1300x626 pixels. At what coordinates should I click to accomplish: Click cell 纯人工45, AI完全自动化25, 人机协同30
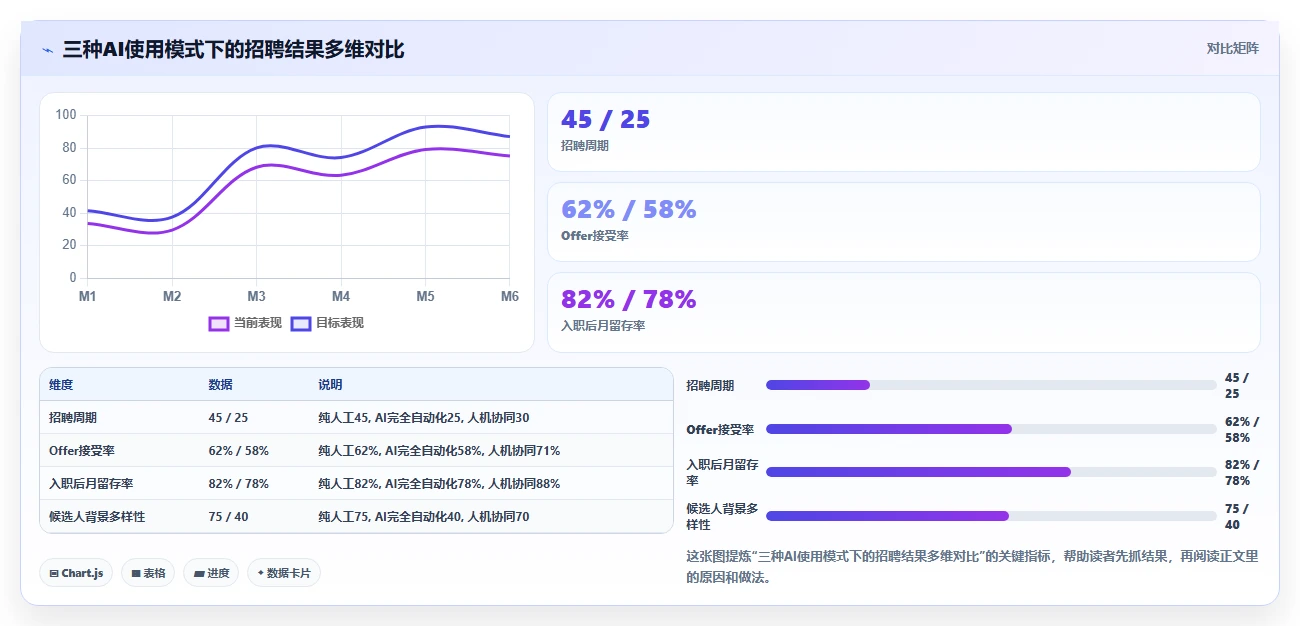click(424, 418)
